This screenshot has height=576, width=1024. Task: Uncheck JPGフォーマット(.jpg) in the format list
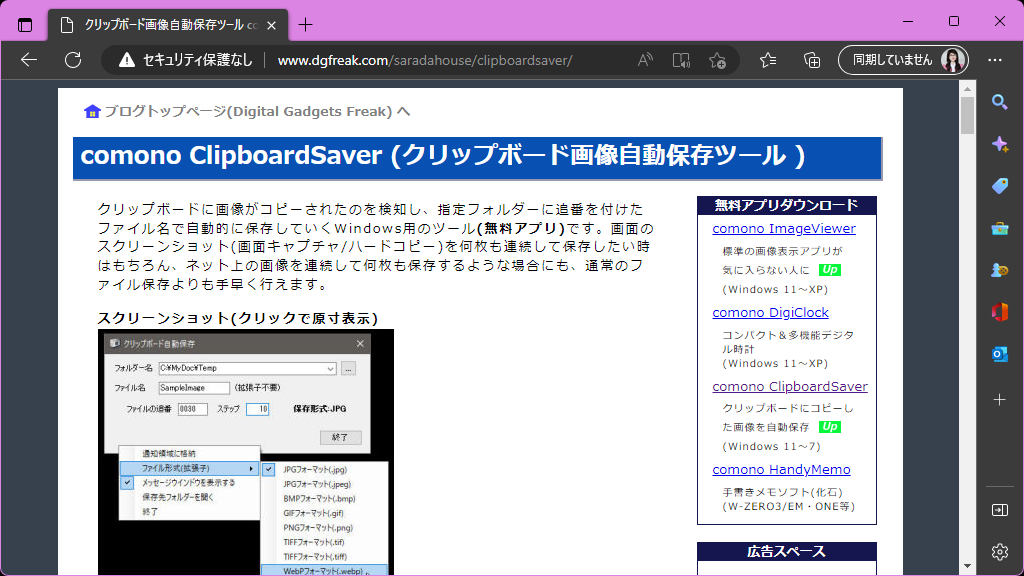[314, 469]
